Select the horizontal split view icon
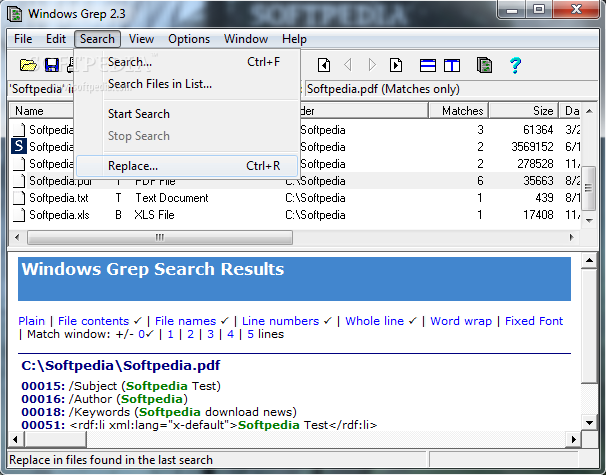 coord(428,65)
